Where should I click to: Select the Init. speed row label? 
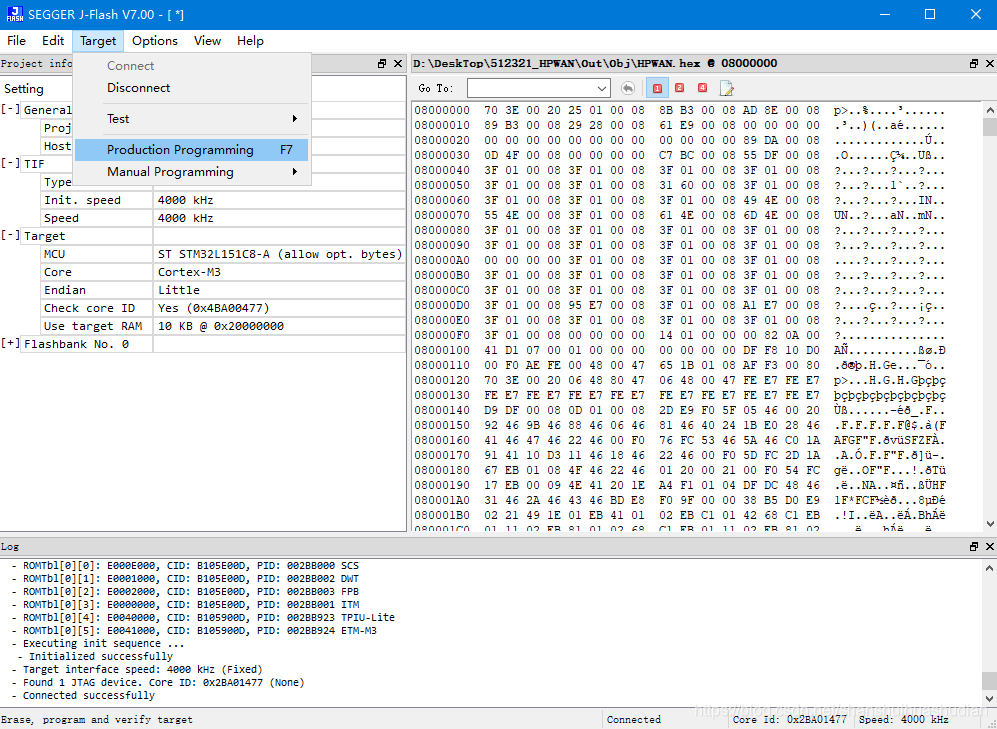[x=96, y=200]
